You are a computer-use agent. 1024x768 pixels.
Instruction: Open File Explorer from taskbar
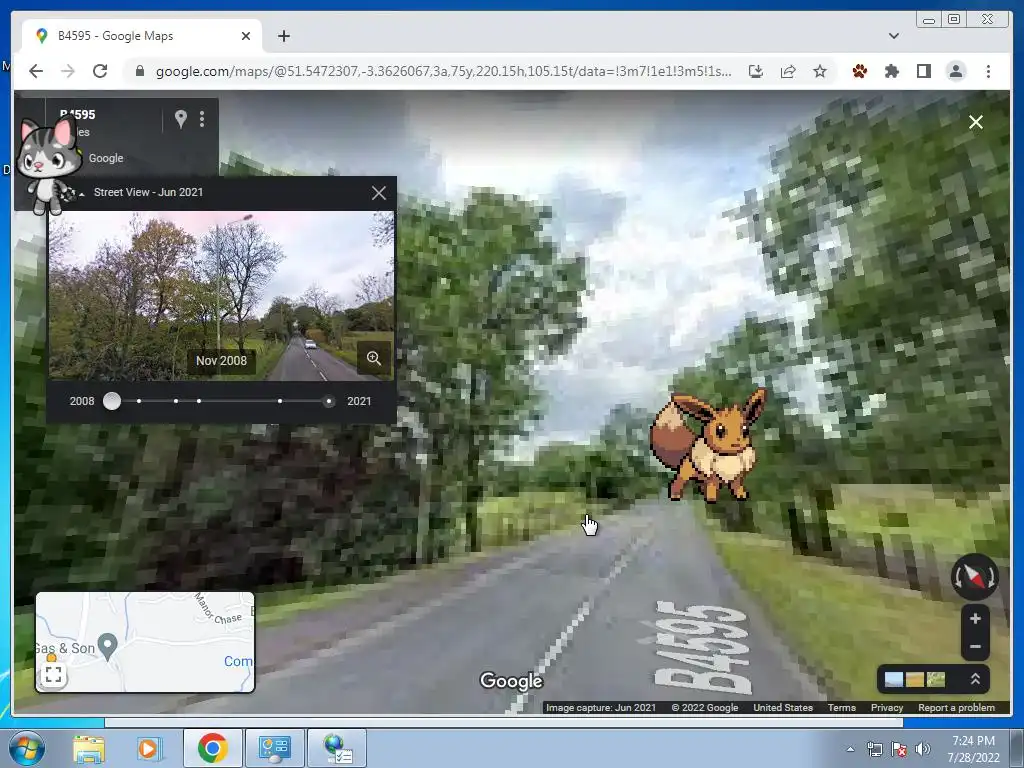click(89, 748)
